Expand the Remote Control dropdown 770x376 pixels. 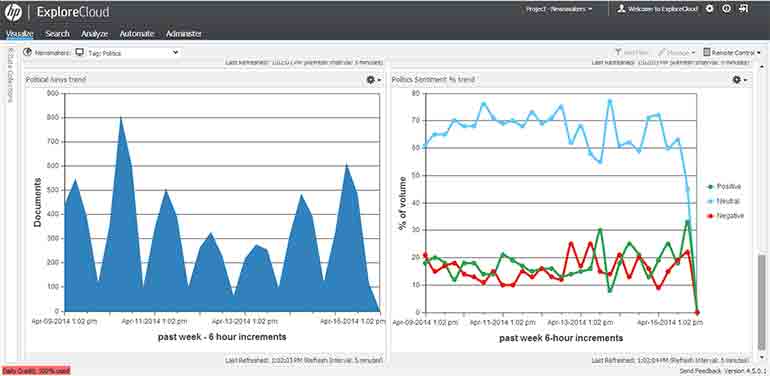point(732,53)
